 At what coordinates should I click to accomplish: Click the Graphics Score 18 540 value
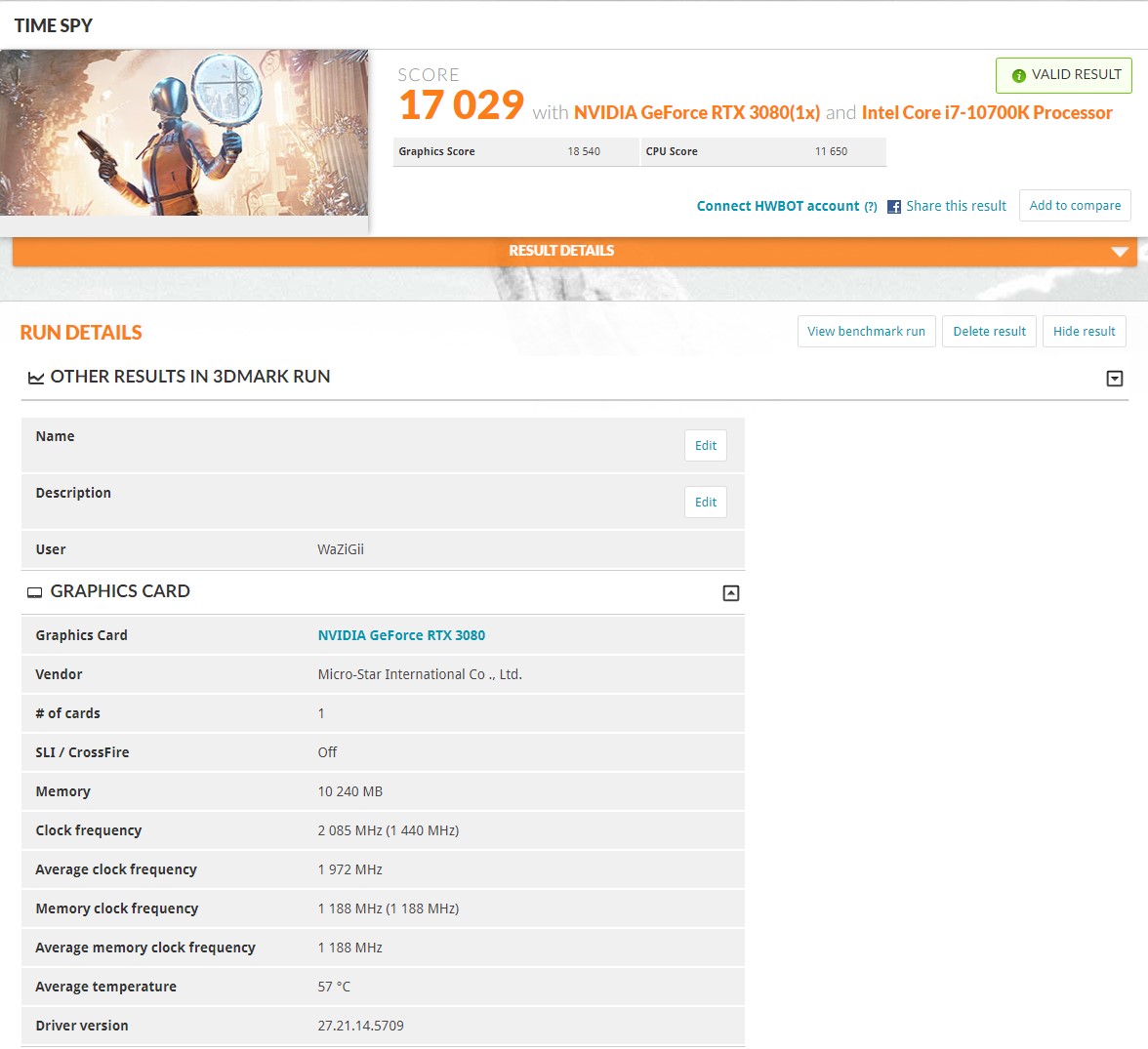pyautogui.click(x=584, y=151)
